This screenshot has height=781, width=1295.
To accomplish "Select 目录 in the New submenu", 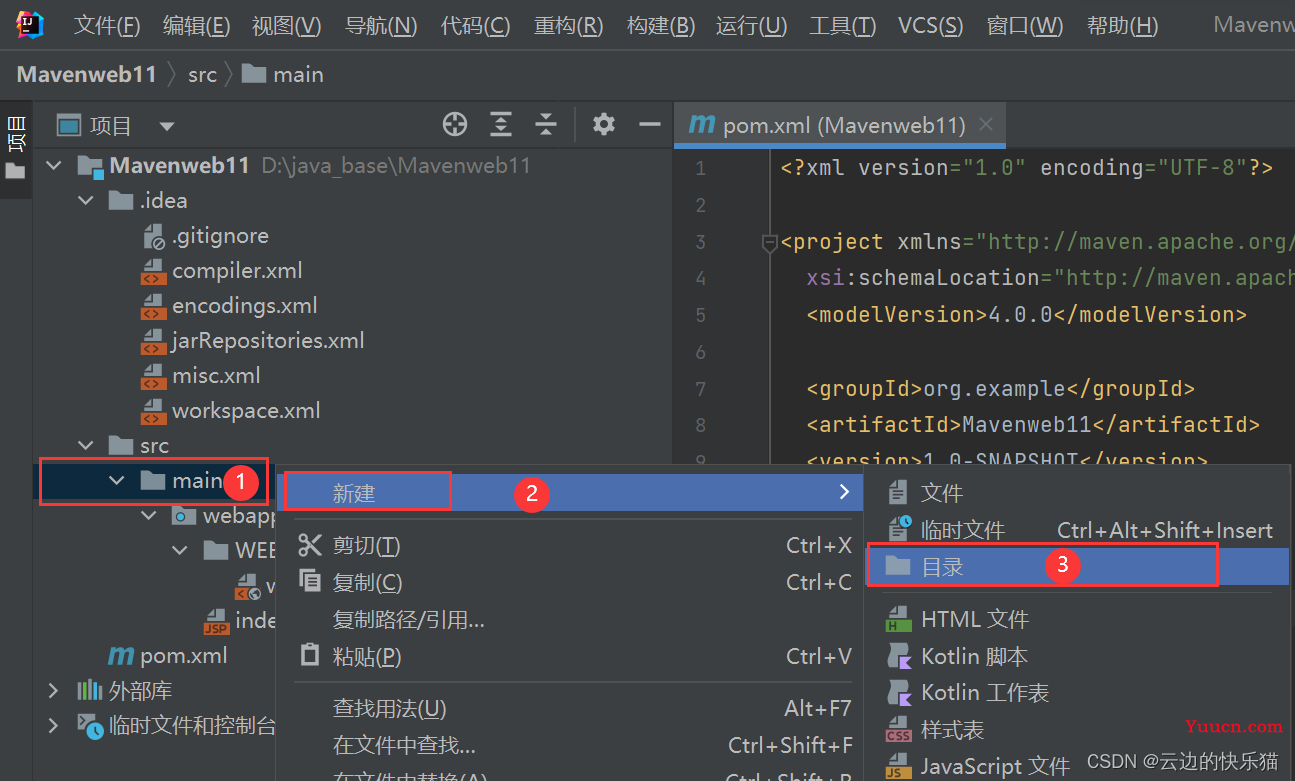I will coord(1077,566).
